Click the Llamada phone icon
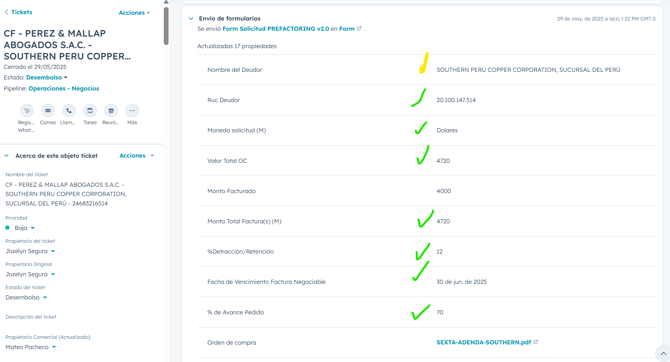Image resolution: width=670 pixels, height=362 pixels. tap(69, 111)
